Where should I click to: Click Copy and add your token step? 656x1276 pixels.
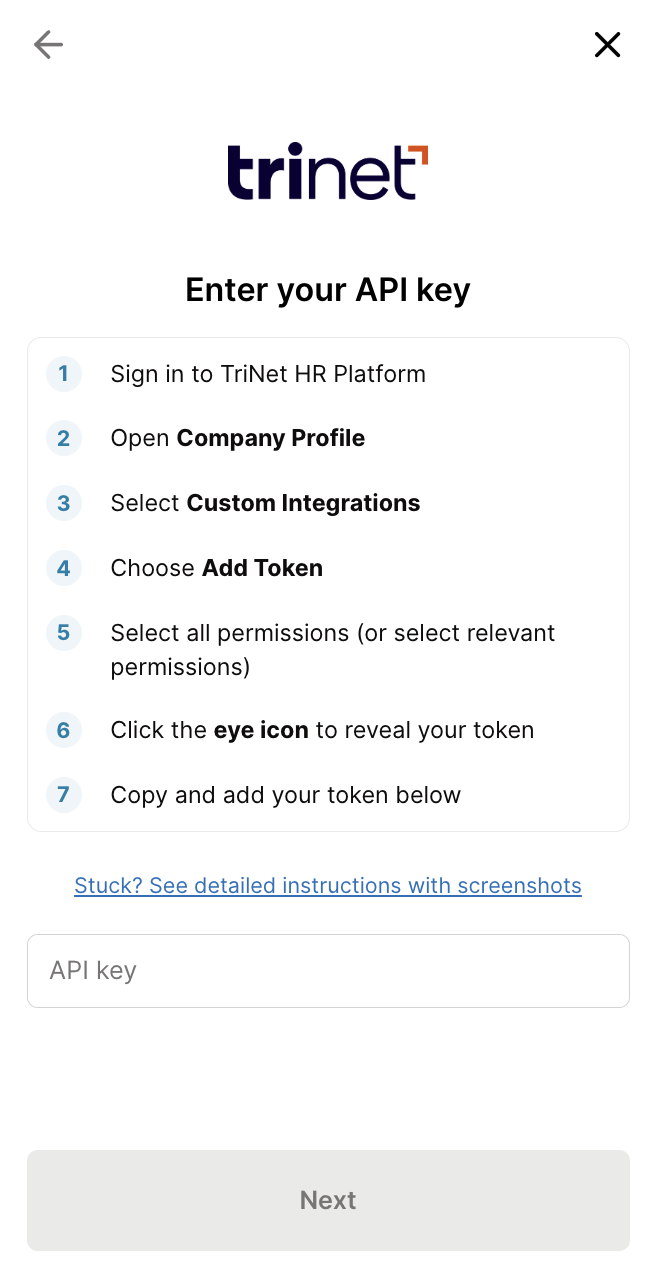point(286,796)
